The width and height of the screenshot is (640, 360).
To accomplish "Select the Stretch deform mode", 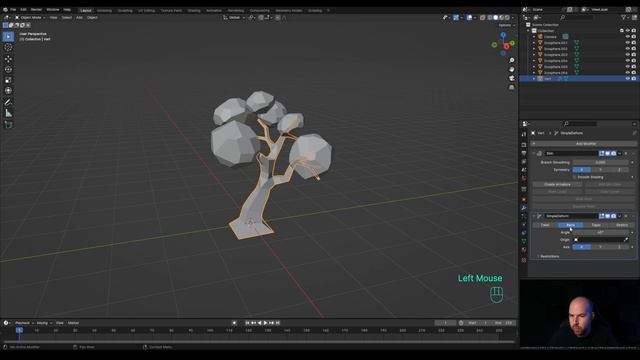I will [x=622, y=225].
